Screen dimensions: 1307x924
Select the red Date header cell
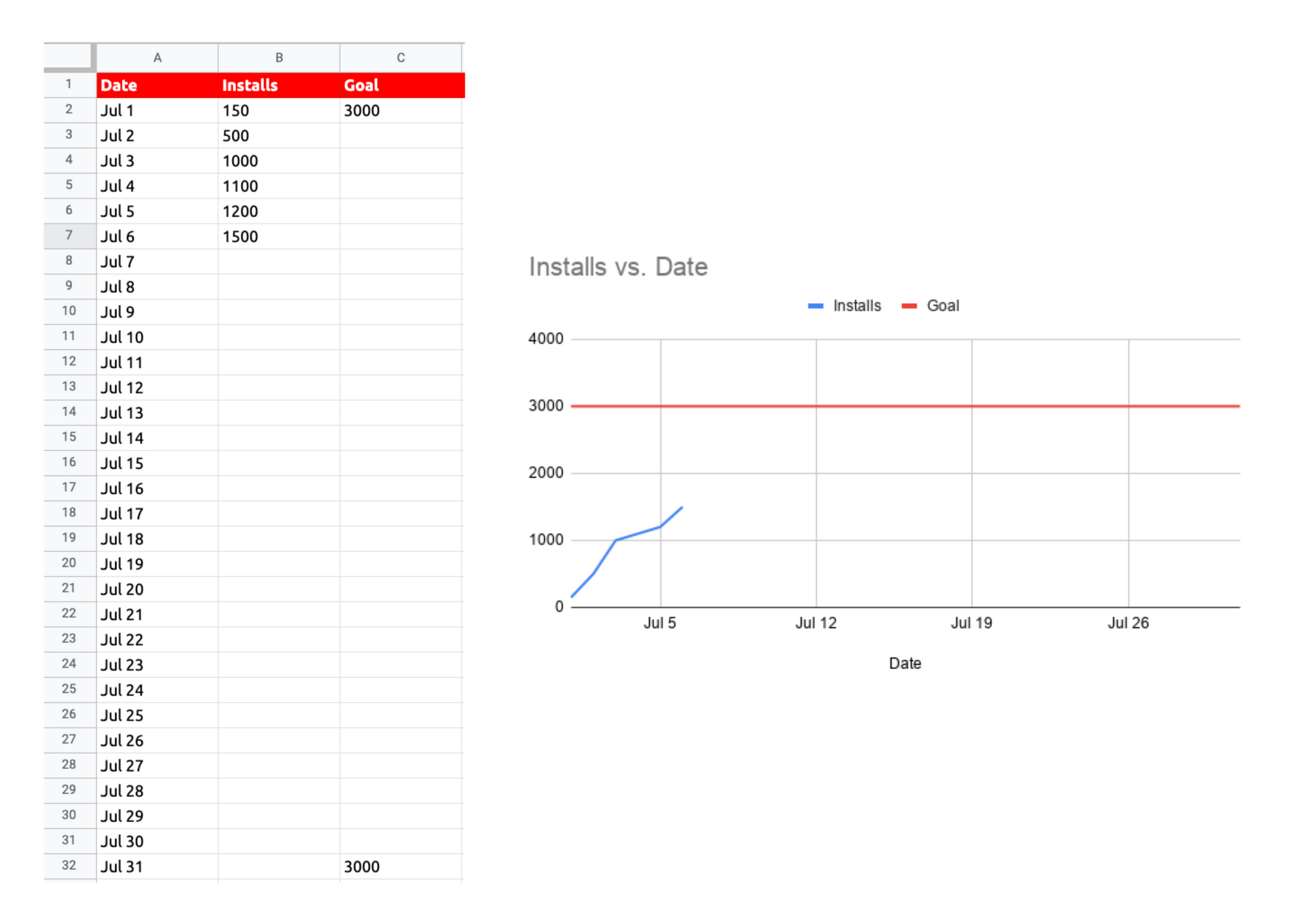tap(157, 85)
